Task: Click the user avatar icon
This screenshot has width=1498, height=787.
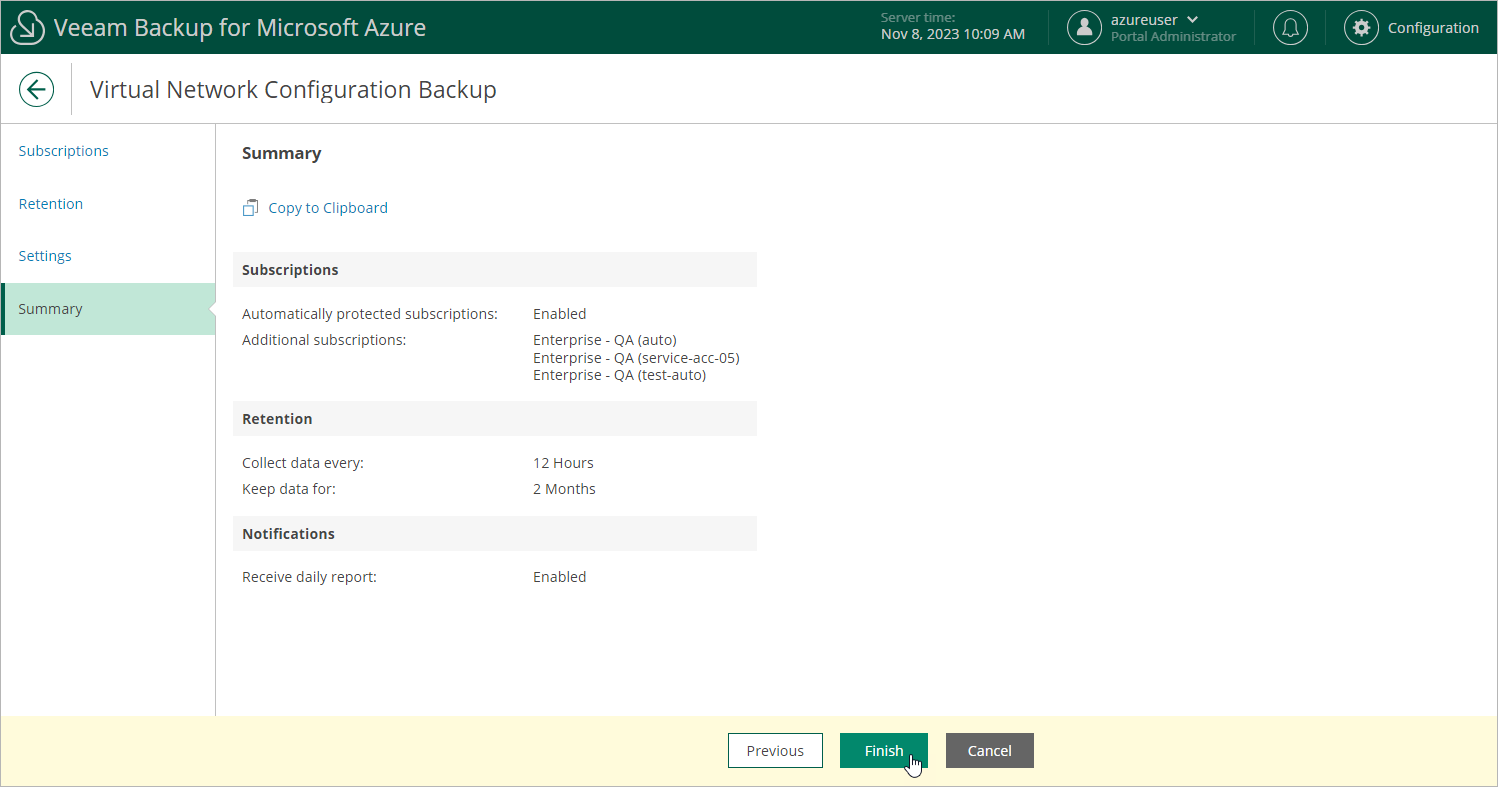Action: (1084, 28)
